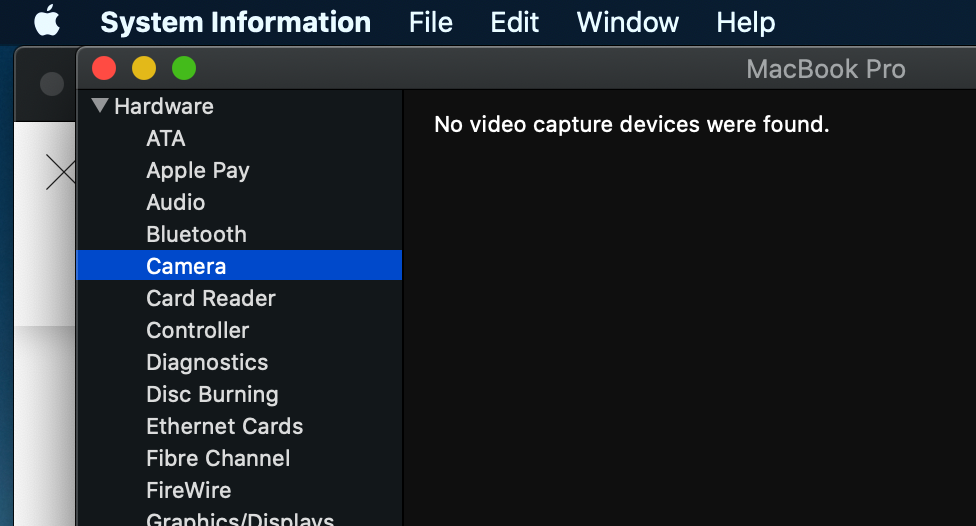Screen dimensions: 976x526
Task: Click the yellow minimize window button
Action: click(144, 69)
